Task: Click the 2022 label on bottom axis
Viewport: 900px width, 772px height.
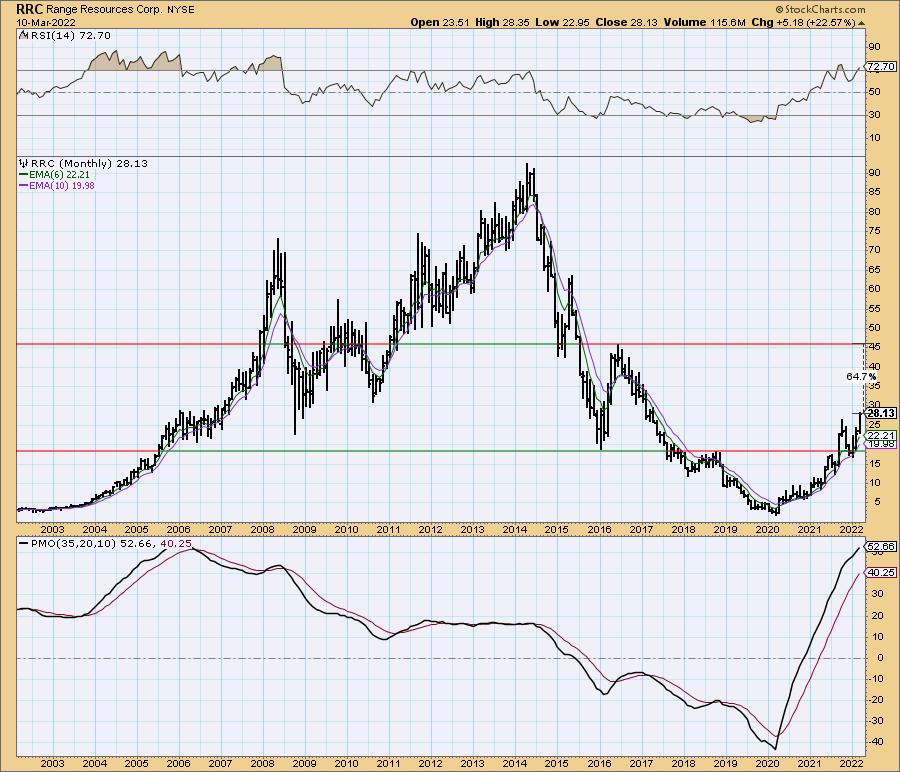Action: tap(851, 763)
